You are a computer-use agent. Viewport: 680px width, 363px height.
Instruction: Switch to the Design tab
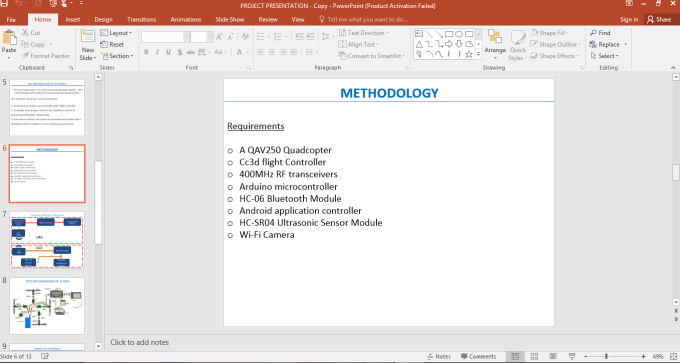point(103,20)
